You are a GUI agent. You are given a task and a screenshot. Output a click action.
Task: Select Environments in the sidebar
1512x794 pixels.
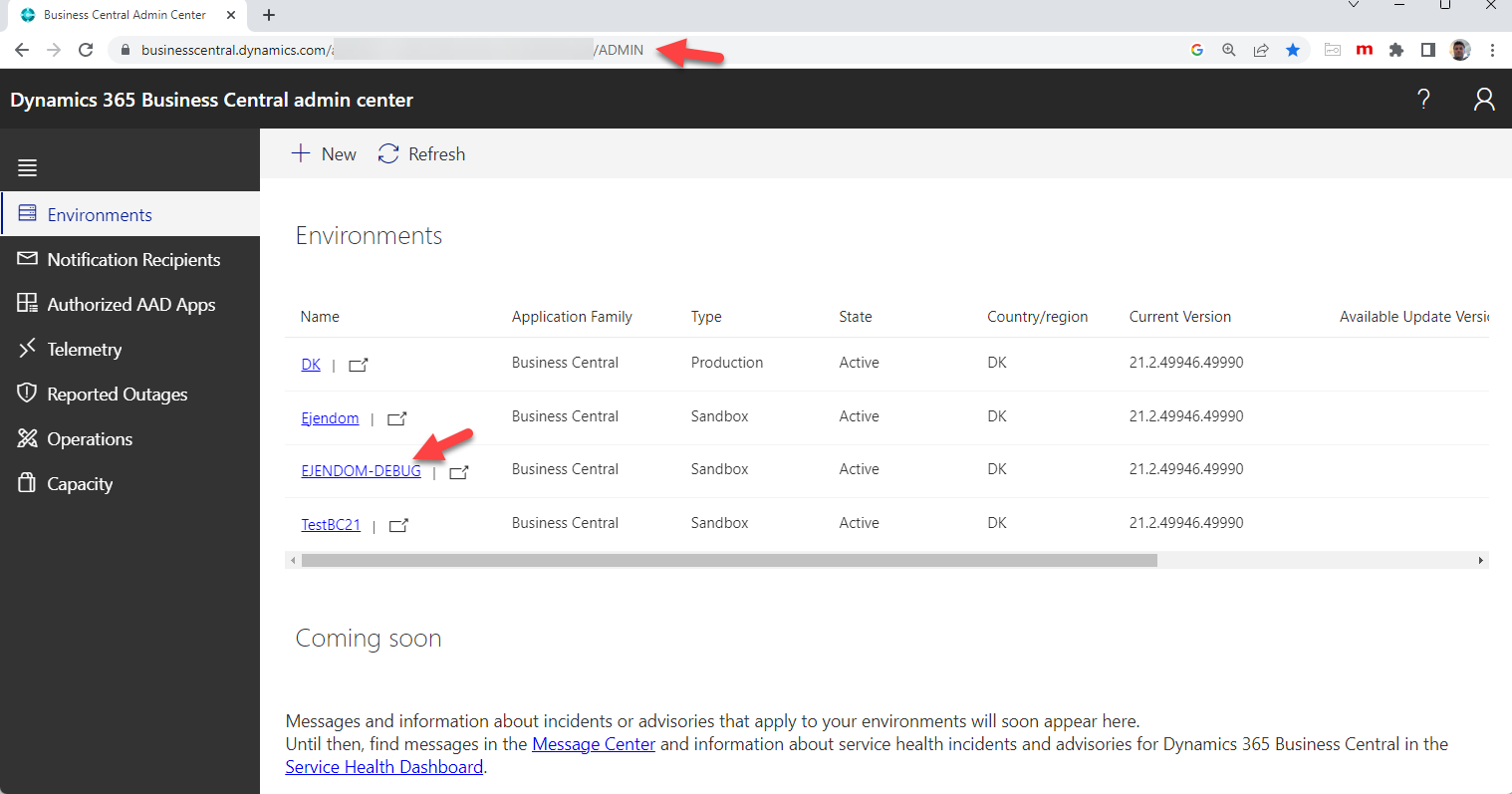pyautogui.click(x=130, y=214)
